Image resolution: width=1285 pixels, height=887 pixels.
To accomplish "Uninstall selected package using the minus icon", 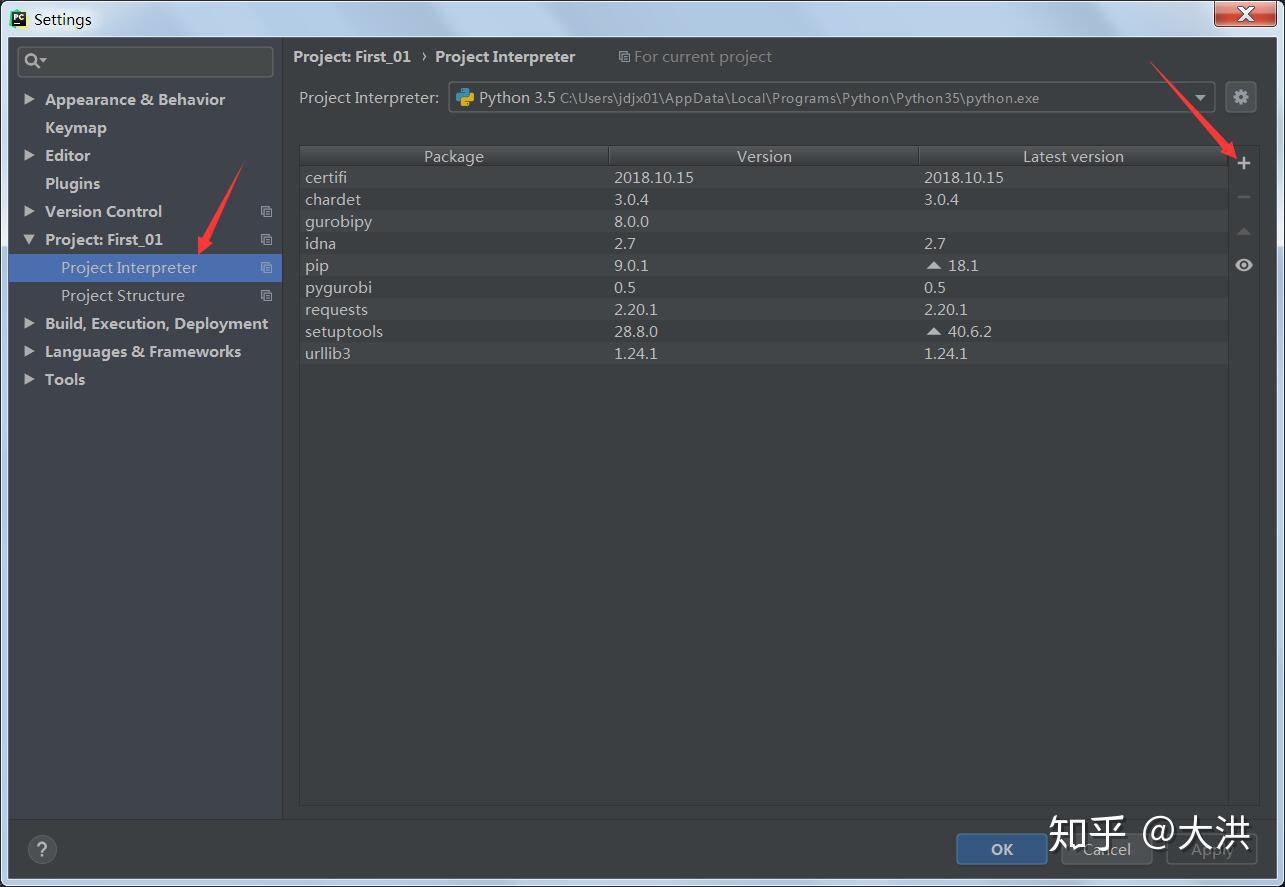I will 1243,196.
